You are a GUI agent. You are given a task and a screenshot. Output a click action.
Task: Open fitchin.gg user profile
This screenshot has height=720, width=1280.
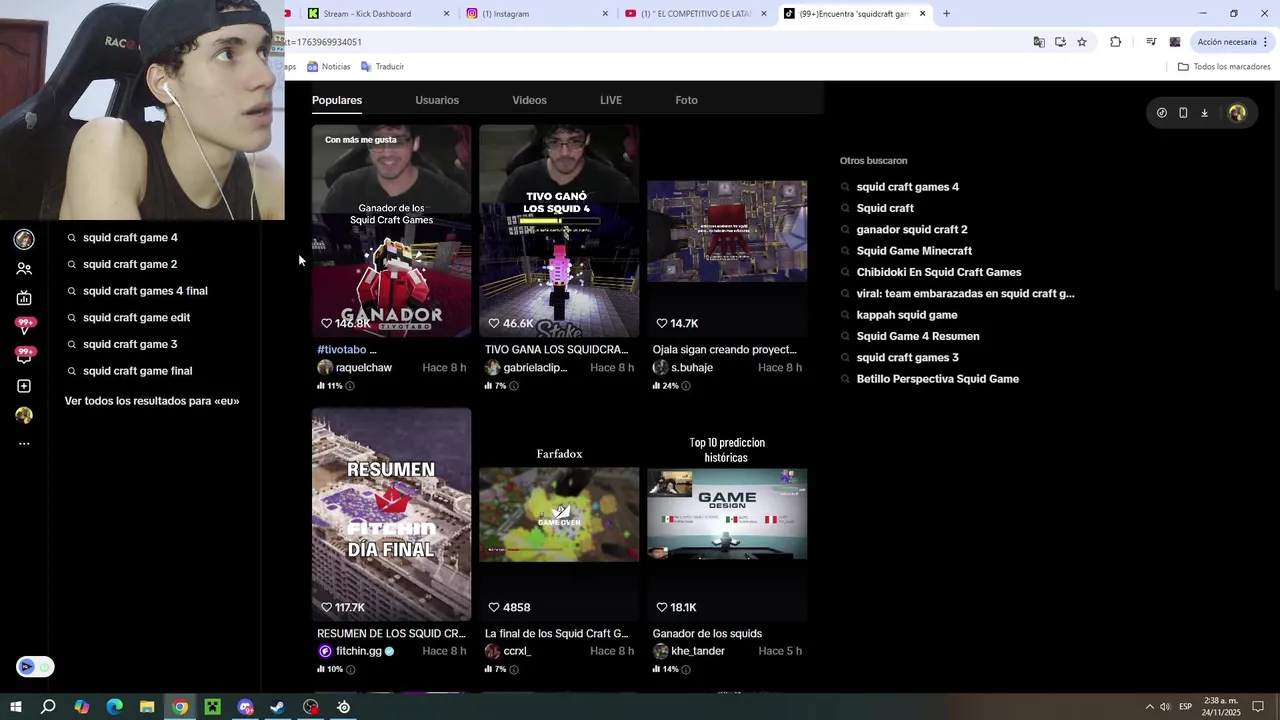coord(358,651)
